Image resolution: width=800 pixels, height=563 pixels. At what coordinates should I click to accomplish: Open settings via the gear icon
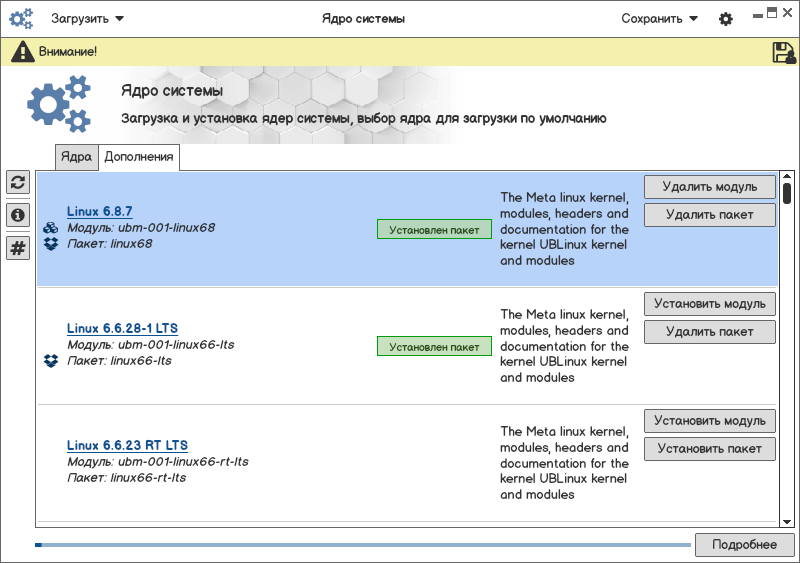tap(726, 19)
